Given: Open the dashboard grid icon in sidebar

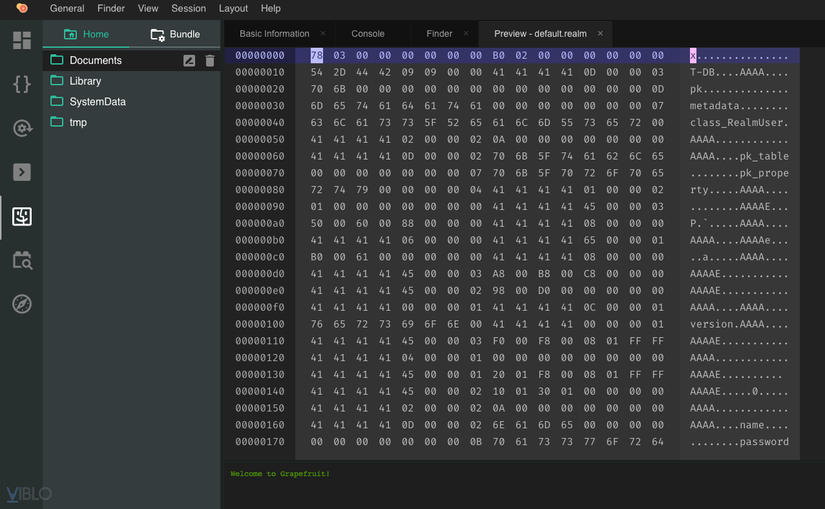Looking at the screenshot, I should point(21,41).
